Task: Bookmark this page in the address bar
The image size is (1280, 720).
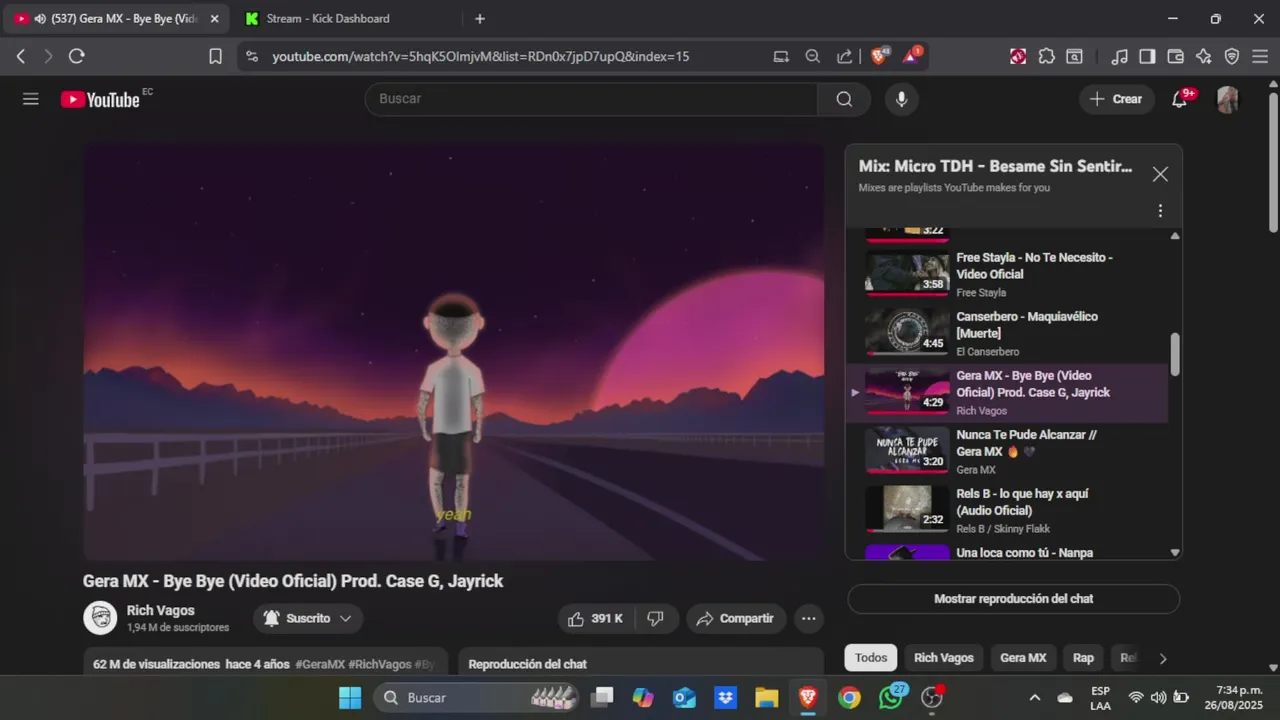Action: click(215, 57)
